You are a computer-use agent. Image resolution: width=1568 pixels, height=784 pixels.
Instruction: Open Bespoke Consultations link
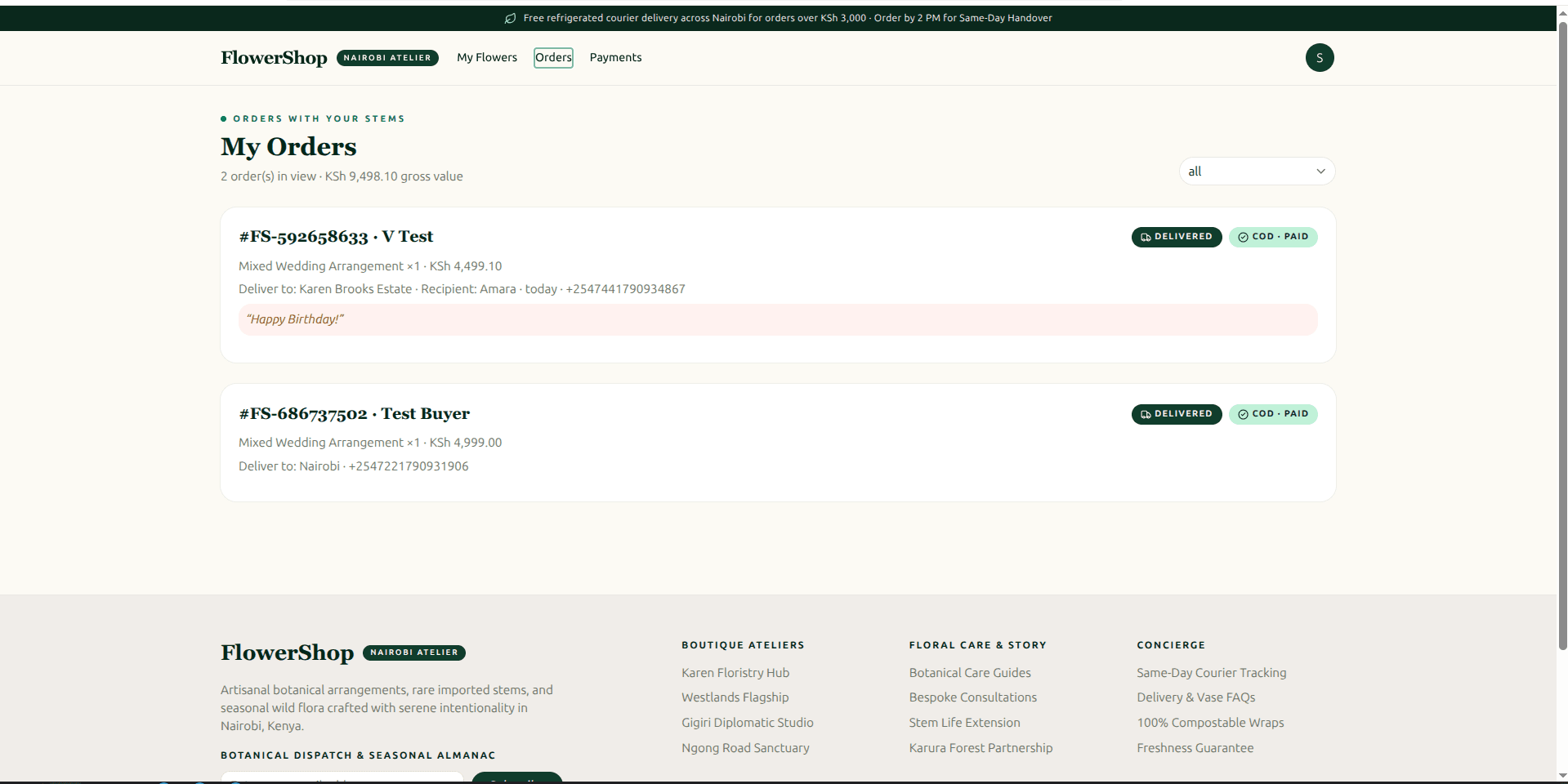973,697
